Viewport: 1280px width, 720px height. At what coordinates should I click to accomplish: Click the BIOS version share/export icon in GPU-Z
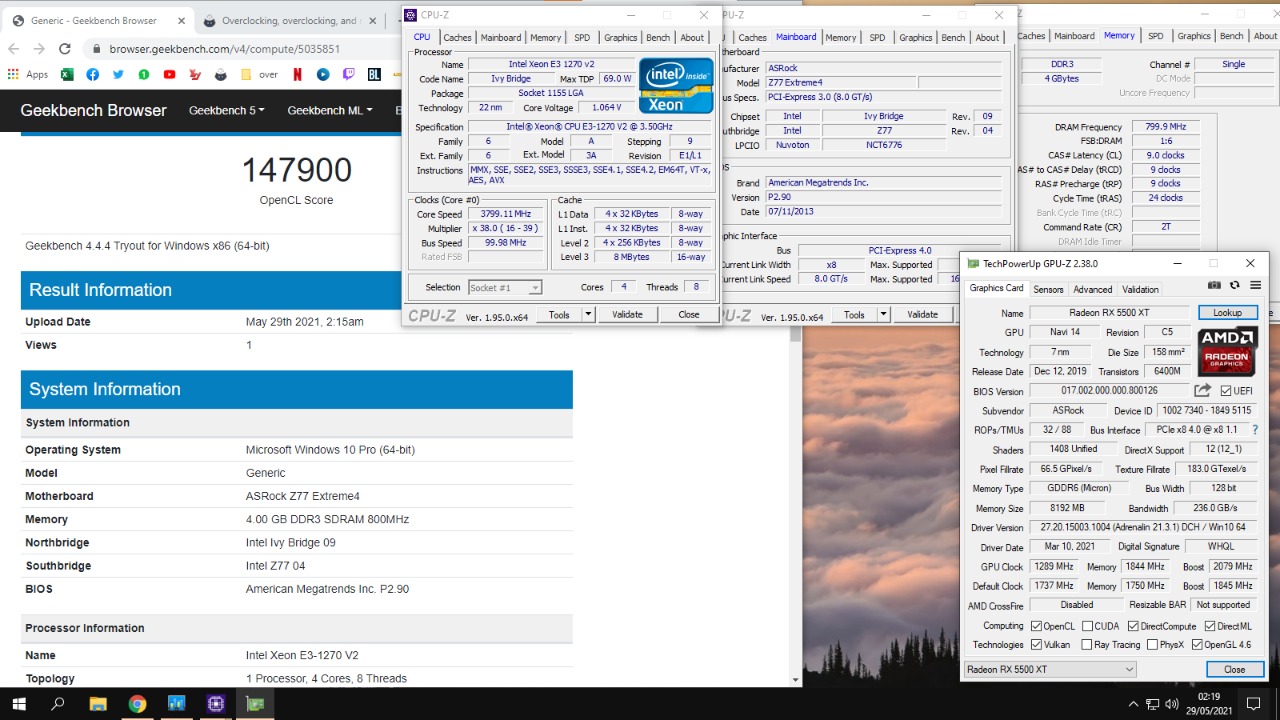(x=1203, y=391)
